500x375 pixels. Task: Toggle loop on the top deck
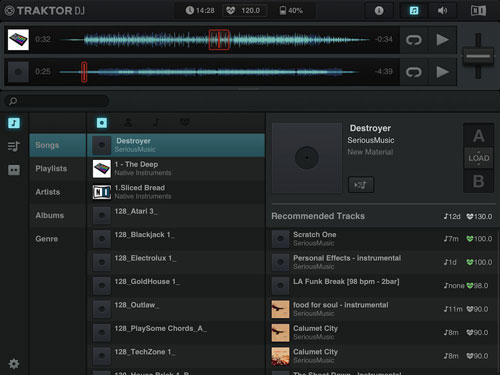pyautogui.click(x=414, y=40)
